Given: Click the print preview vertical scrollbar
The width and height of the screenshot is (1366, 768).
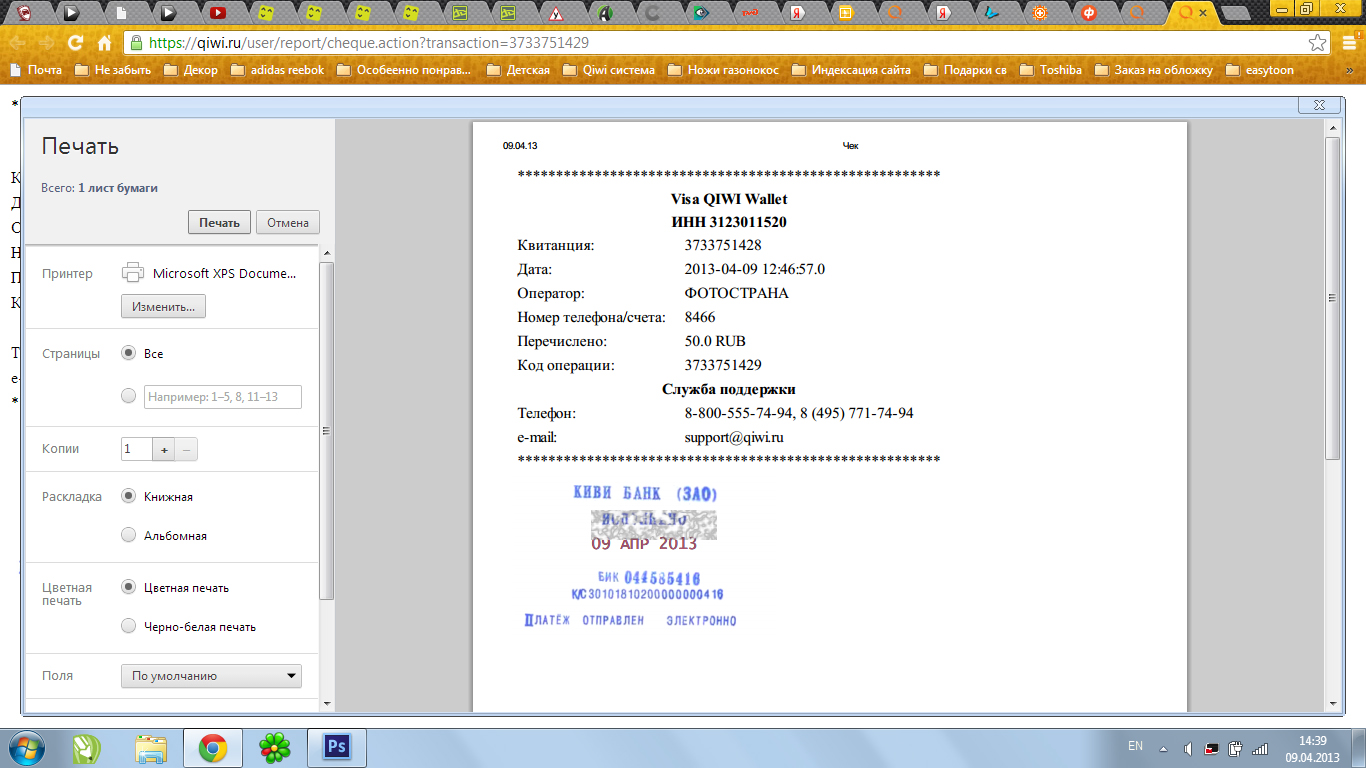Looking at the screenshot, I should coord(1332,298).
